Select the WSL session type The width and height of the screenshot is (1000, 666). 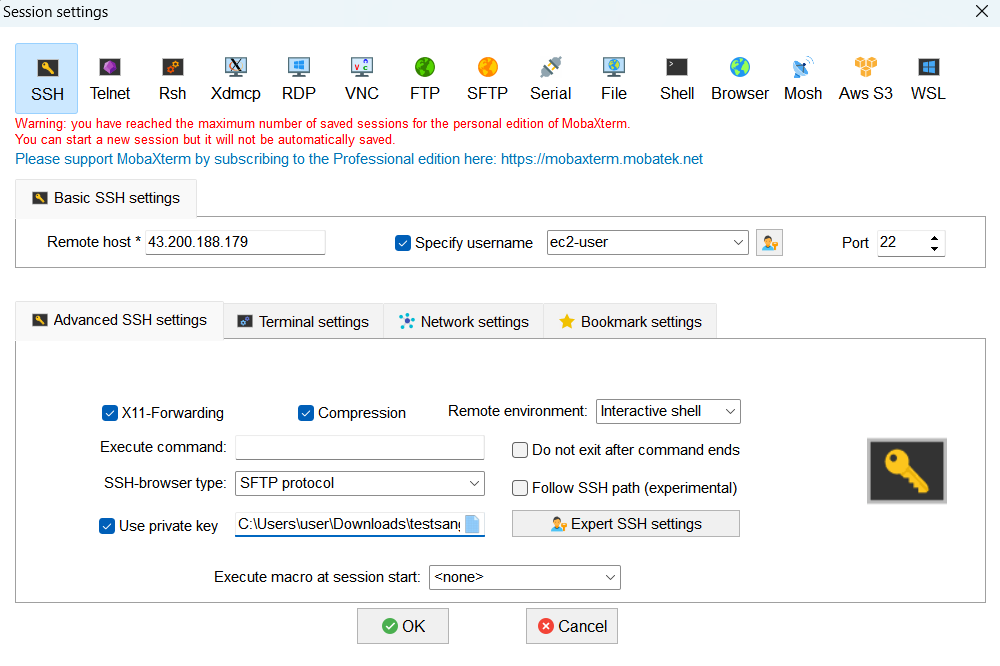click(x=928, y=78)
